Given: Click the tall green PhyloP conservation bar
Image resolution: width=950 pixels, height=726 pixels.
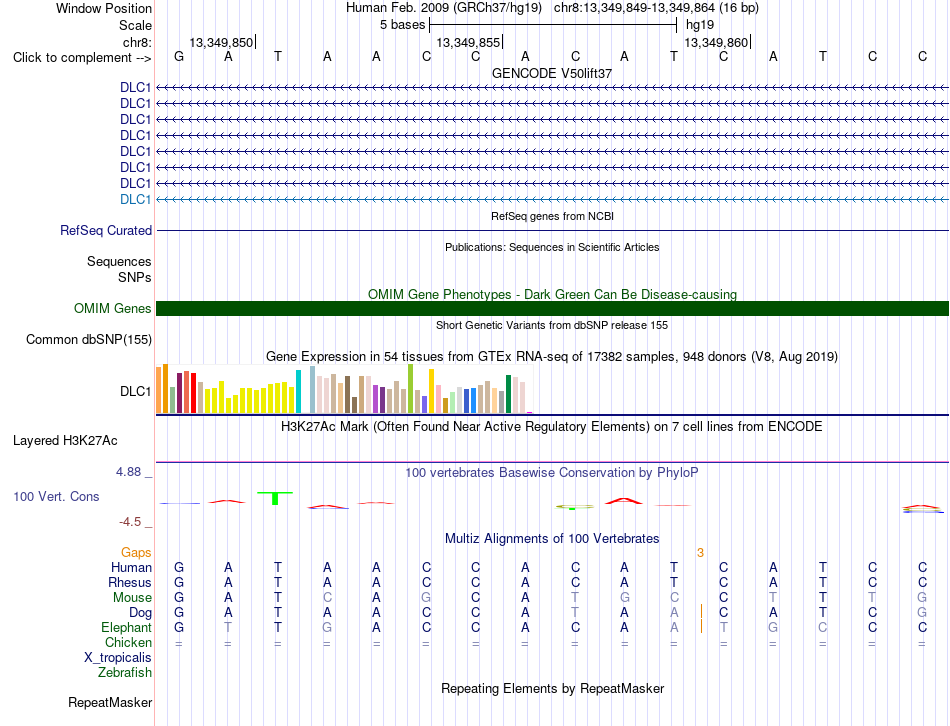Looking at the screenshot, I should point(275,498).
